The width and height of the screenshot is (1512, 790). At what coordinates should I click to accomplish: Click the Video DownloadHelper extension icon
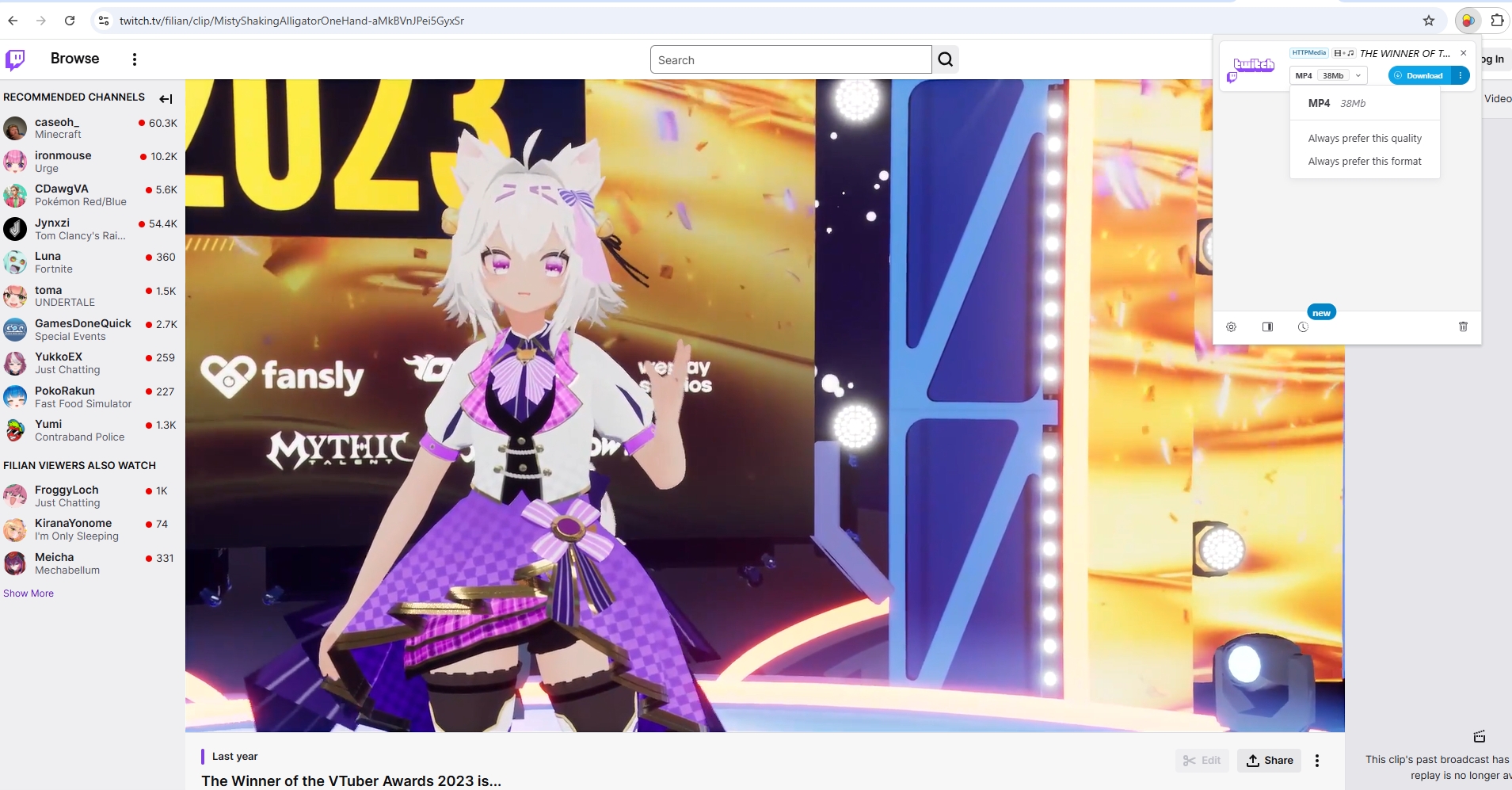click(x=1468, y=21)
